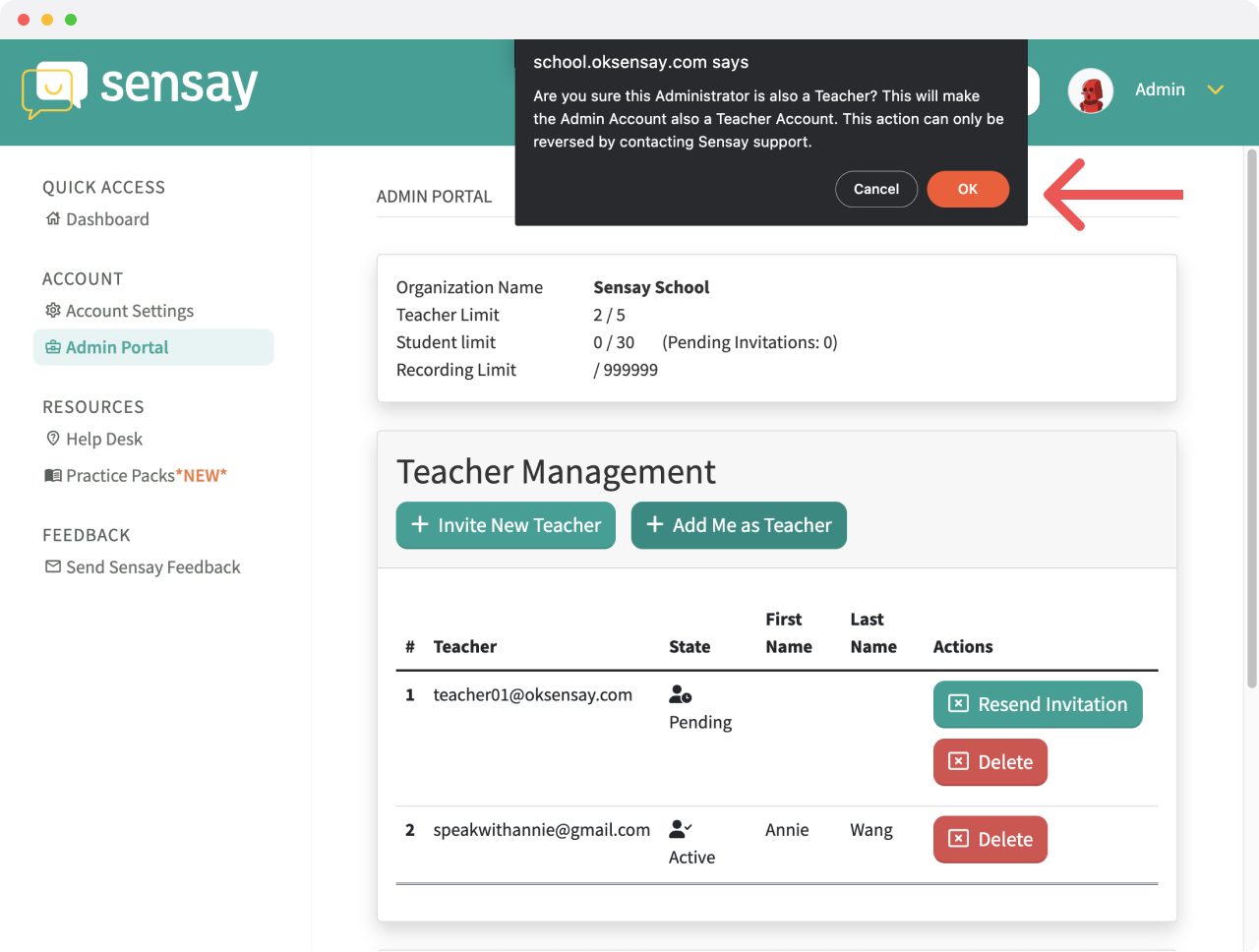Open Account Settings in sidebar
1259x952 pixels.
[130, 311]
